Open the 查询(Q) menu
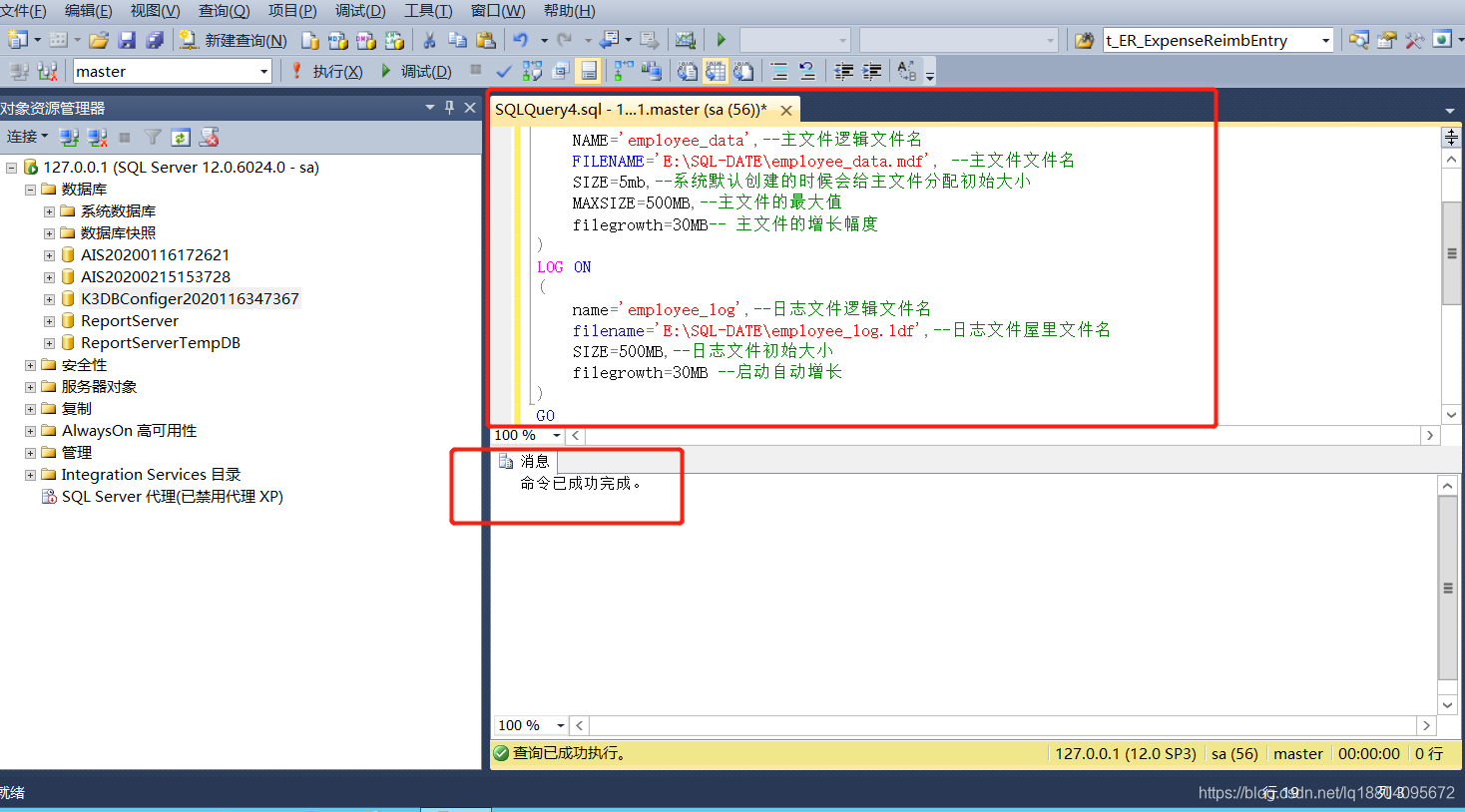The height and width of the screenshot is (812, 1465). tap(224, 10)
